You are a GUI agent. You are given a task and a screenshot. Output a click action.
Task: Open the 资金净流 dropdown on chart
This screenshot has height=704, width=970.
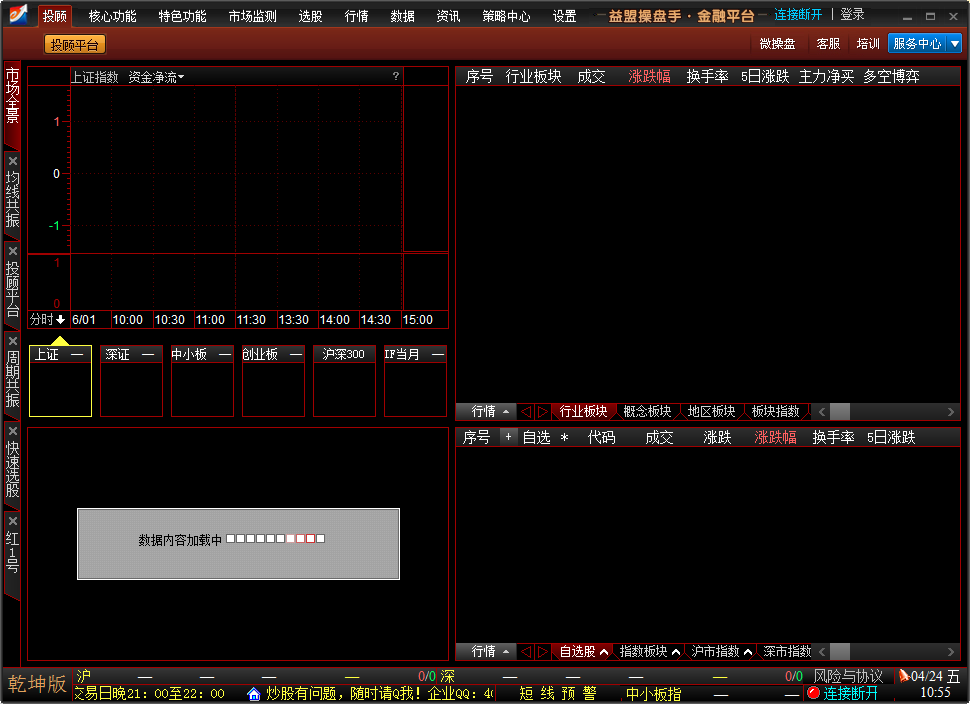pos(156,77)
